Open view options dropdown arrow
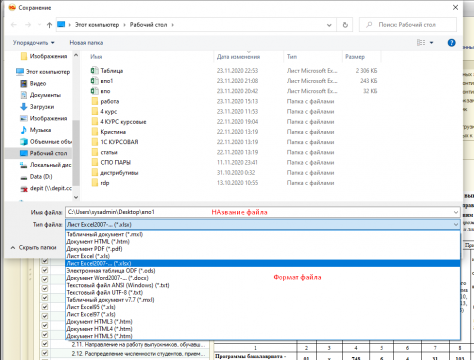 [x=431, y=43]
